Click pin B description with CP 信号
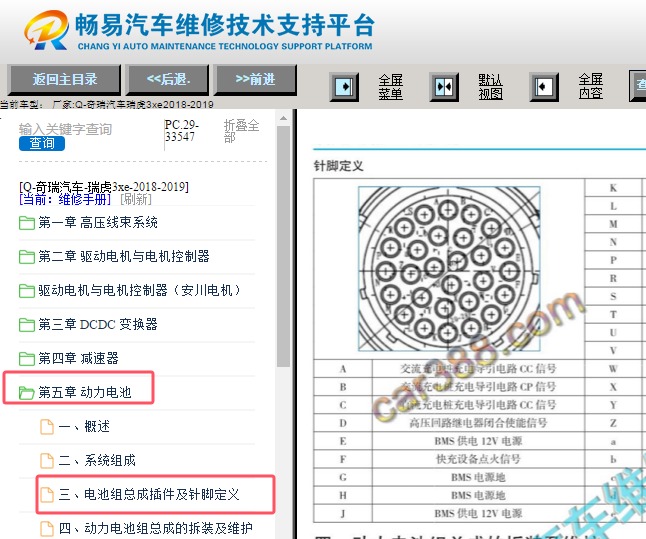The height and width of the screenshot is (539, 646). 478,387
